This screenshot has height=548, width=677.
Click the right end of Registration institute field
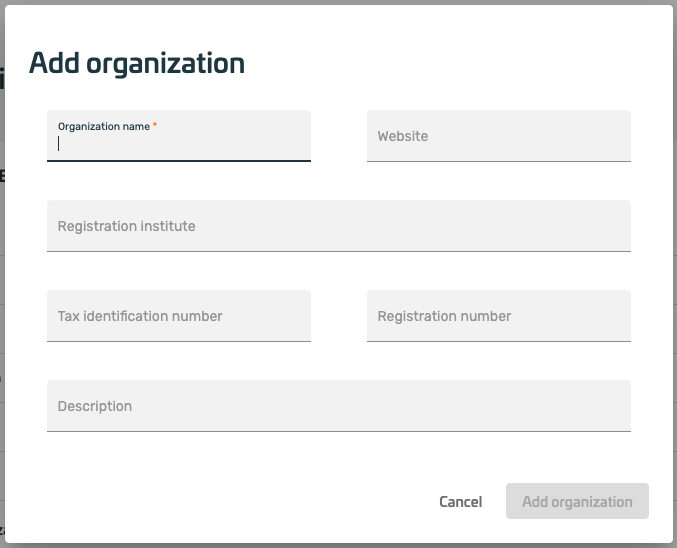coord(615,226)
